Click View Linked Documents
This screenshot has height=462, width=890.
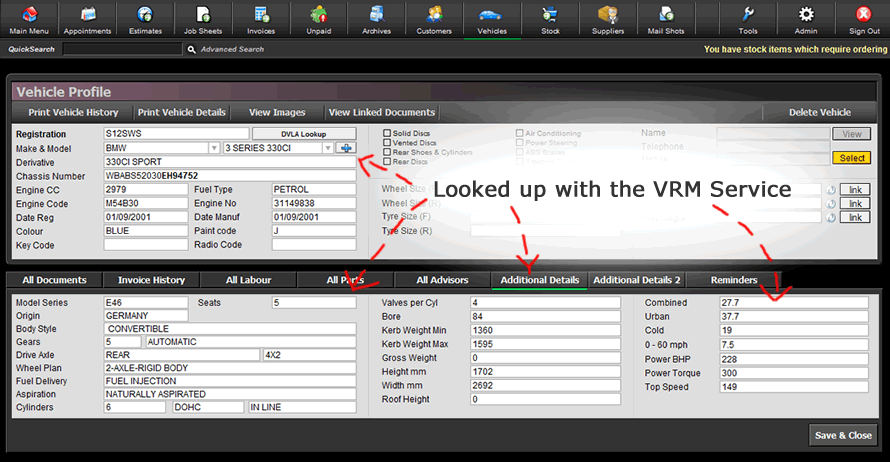(x=382, y=112)
